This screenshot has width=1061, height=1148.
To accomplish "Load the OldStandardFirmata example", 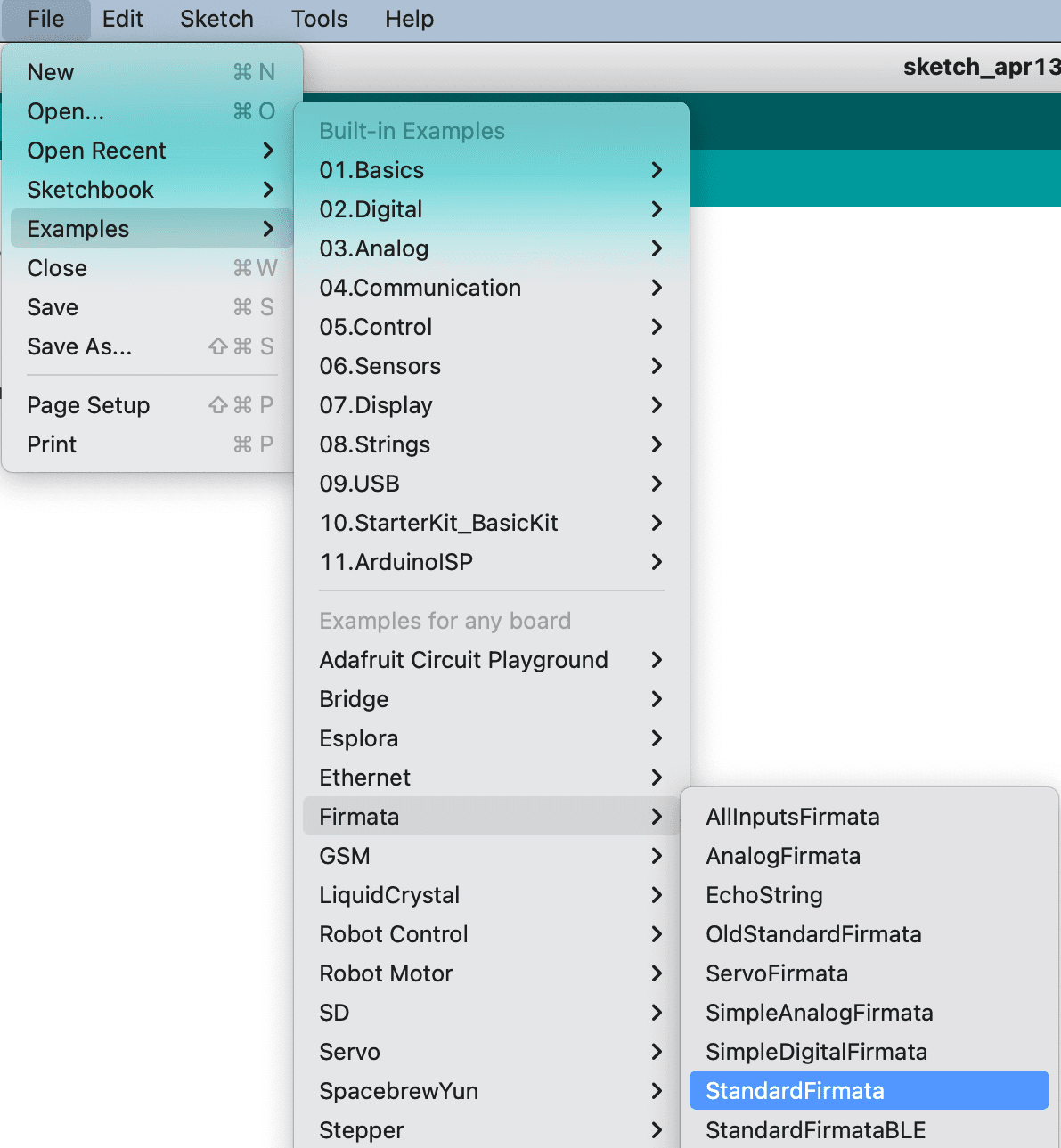I will point(869,934).
